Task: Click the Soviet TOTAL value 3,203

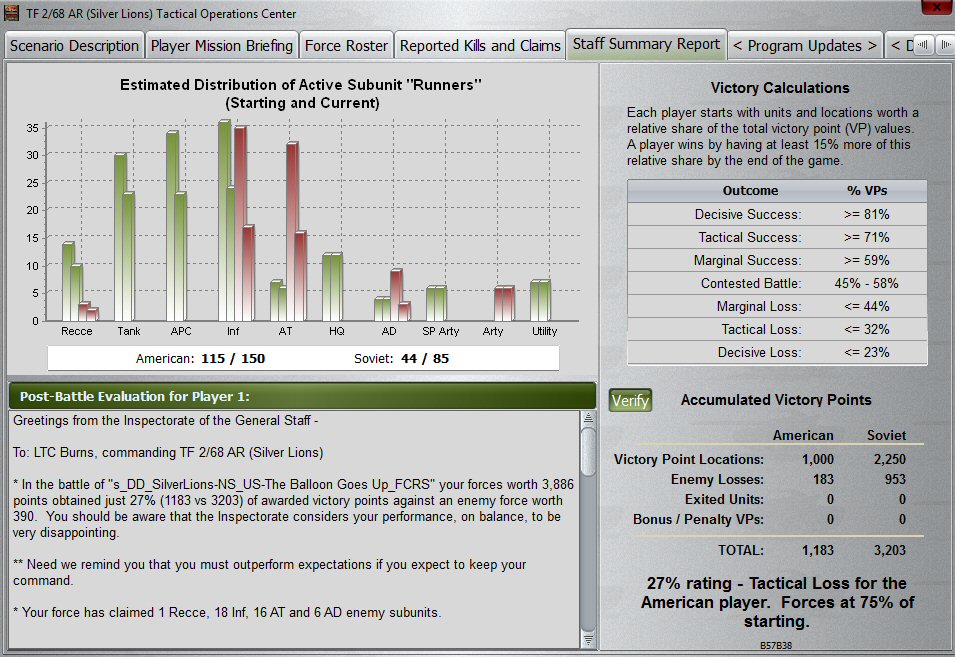Action: tap(889, 550)
